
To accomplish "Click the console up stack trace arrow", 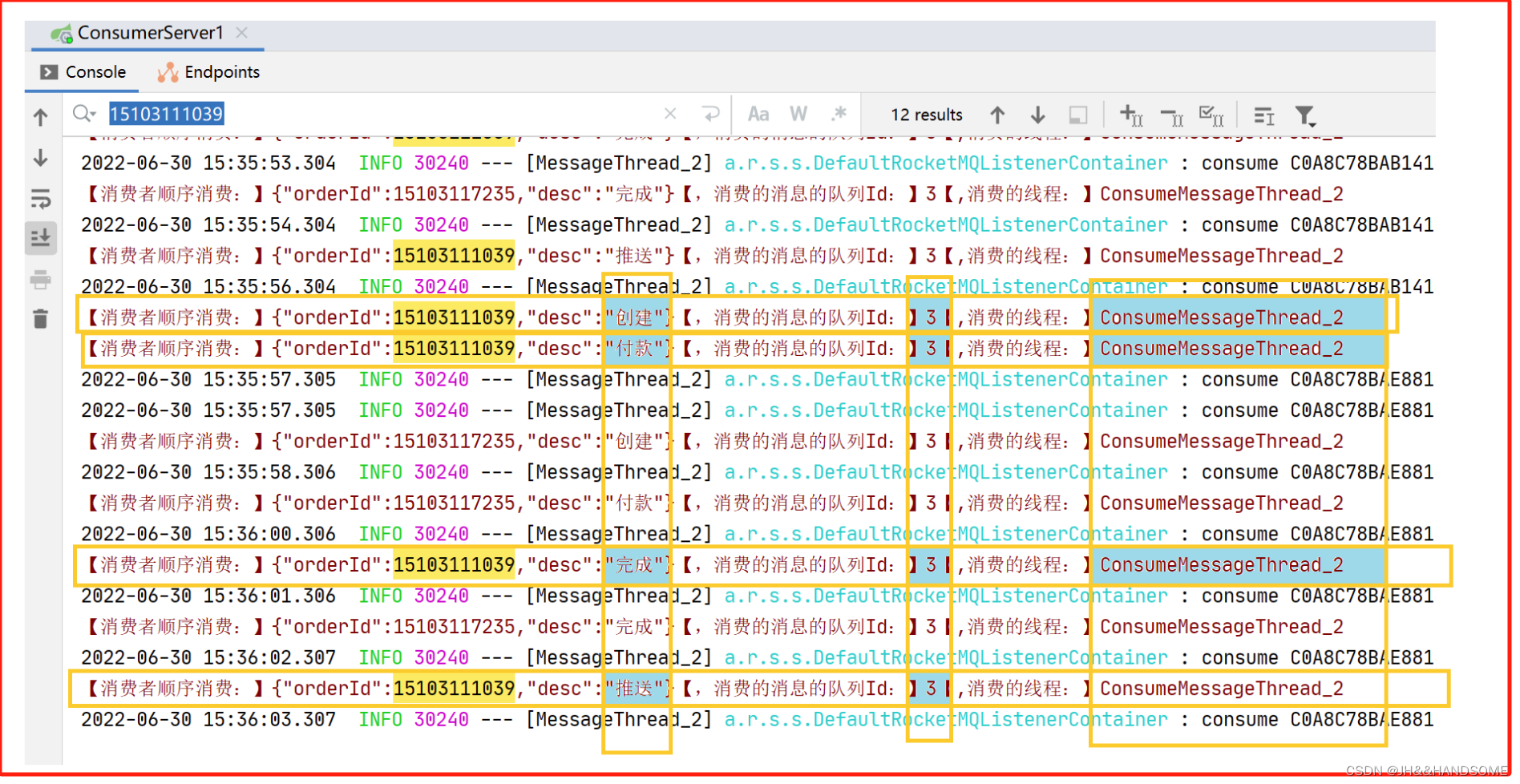I will 41,118.
